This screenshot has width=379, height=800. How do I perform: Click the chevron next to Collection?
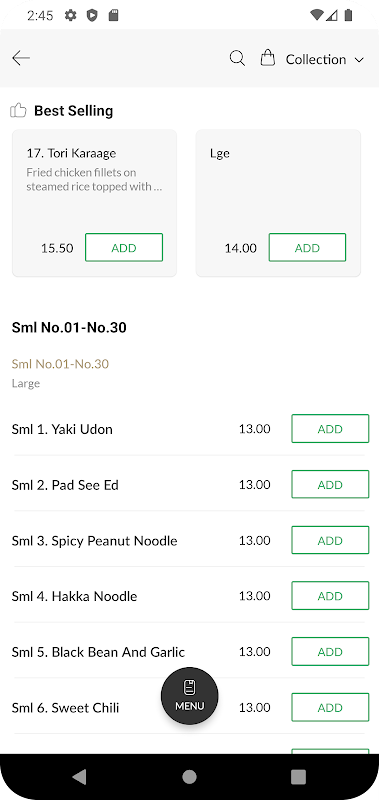[359, 60]
